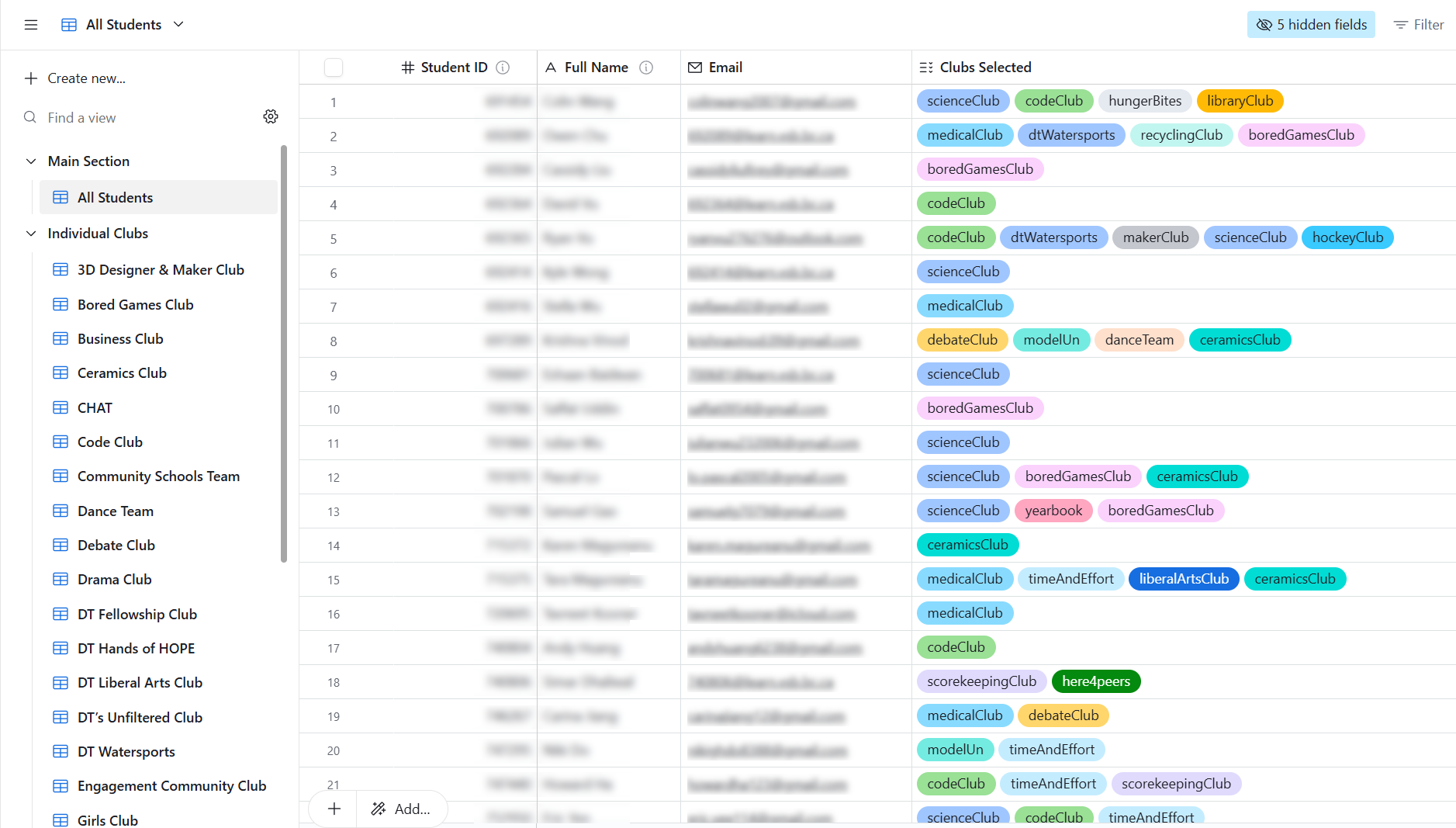
Task: Open the Ceramics Club view
Action: pos(122,373)
